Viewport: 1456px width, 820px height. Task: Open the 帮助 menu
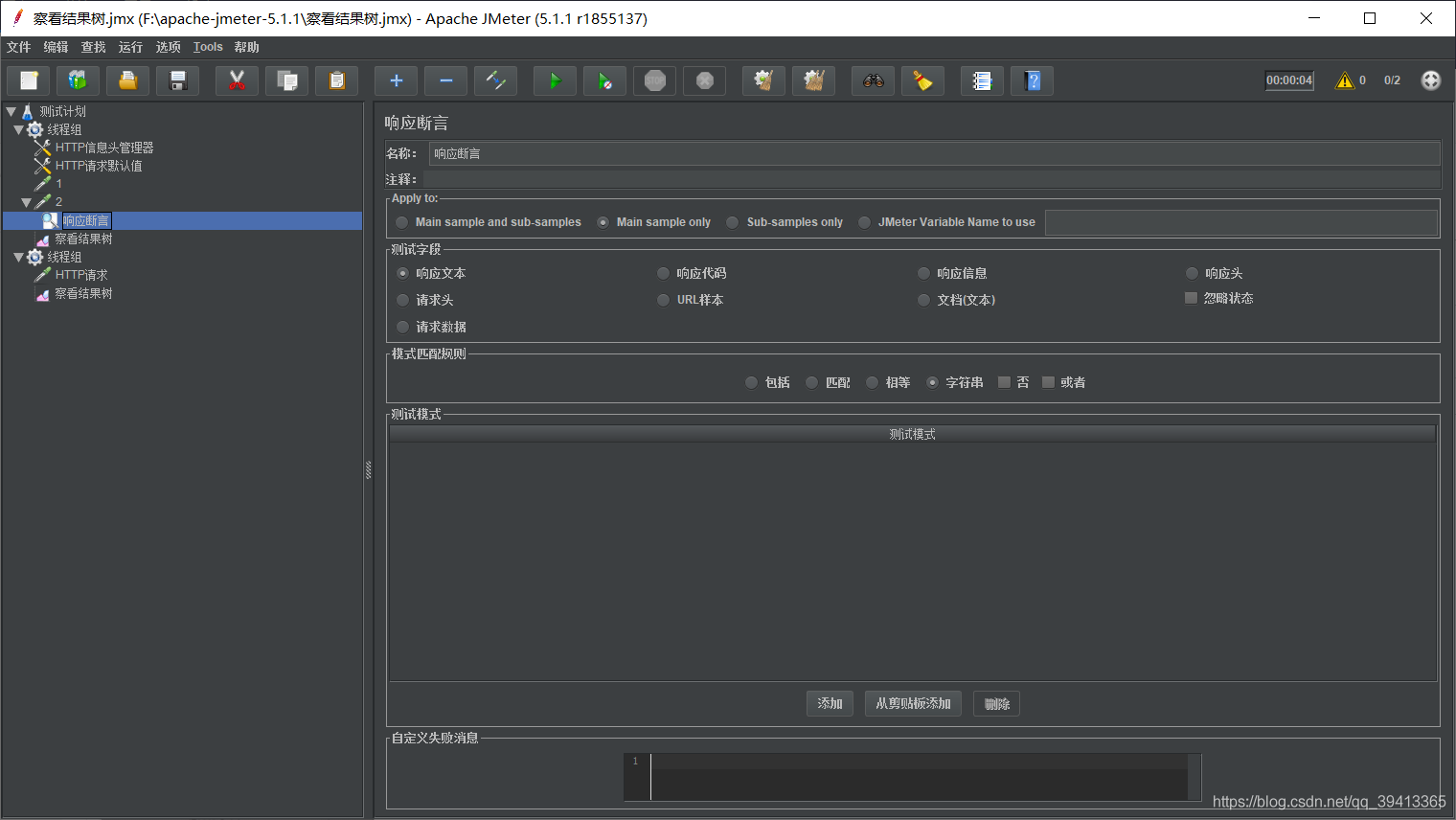(x=246, y=47)
